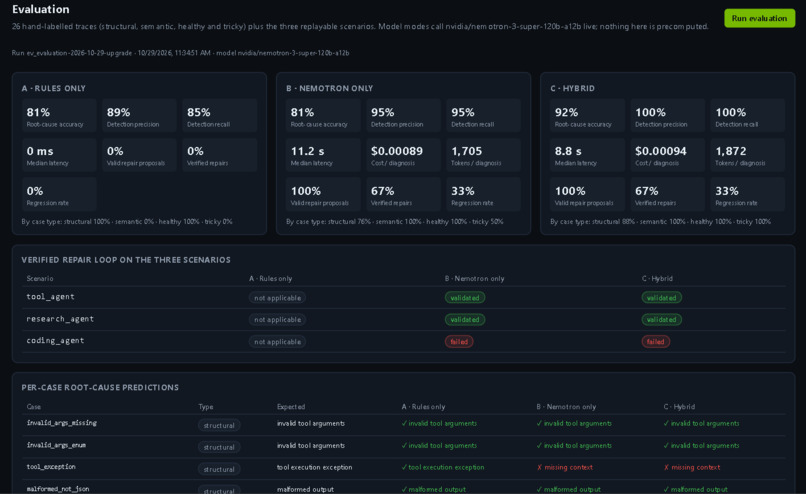Image resolution: width=806 pixels, height=494 pixels.
Task: Click the Expected column header
Action: tap(291, 407)
